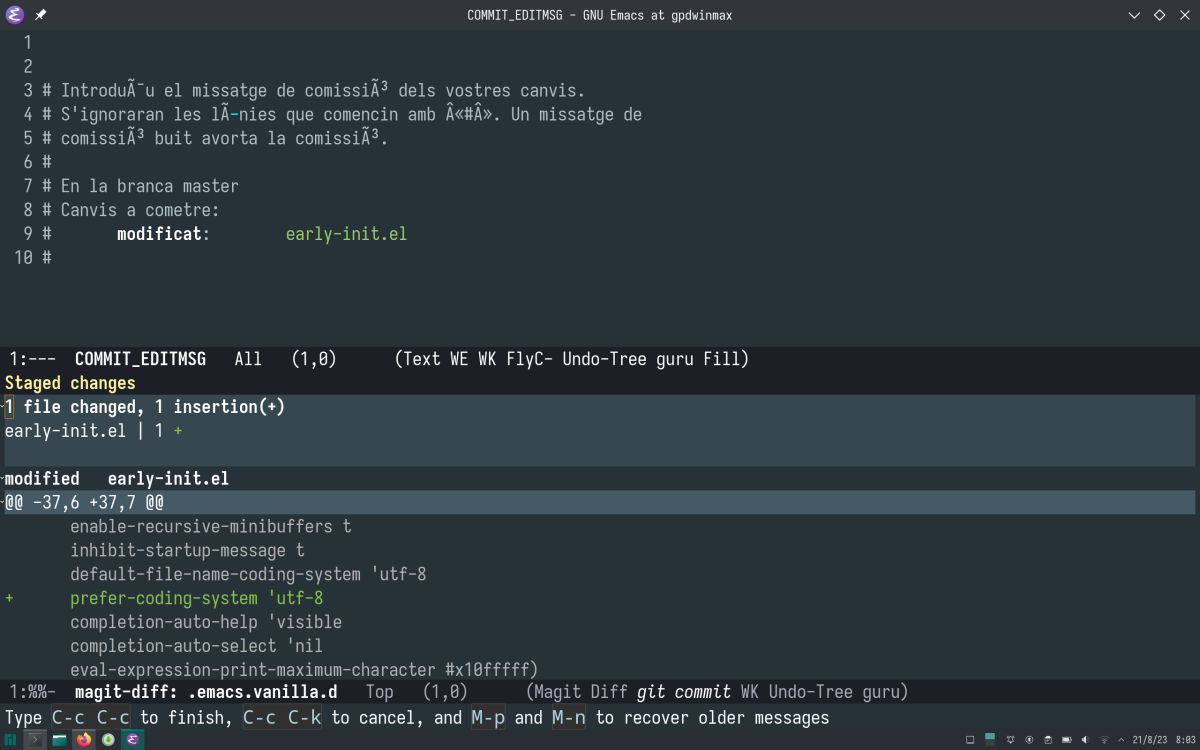
Task: Collapse the @@ -37,6 +37,7 @@ hunk header
Action: [84, 503]
